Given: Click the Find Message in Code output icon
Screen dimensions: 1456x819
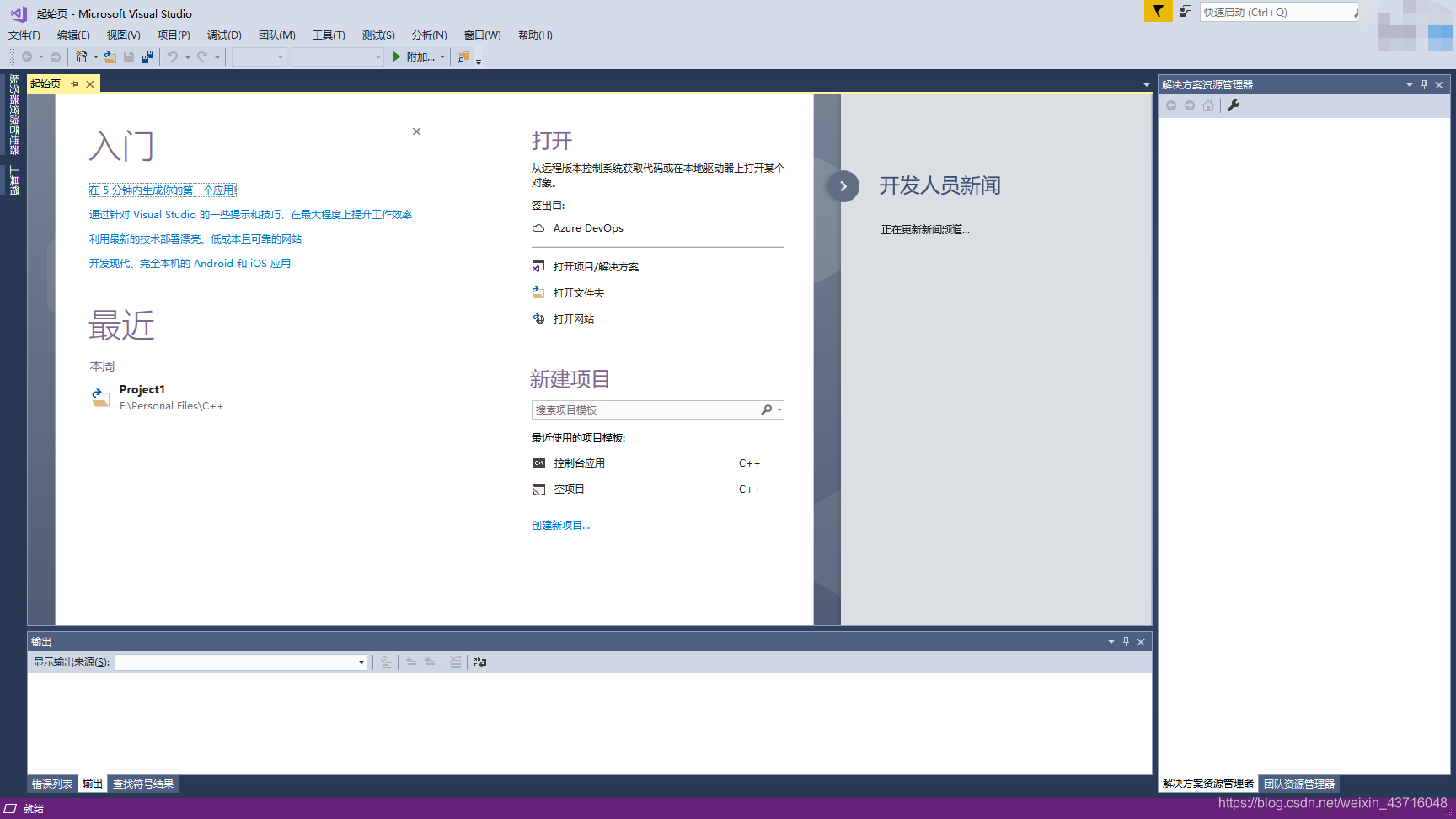Looking at the screenshot, I should click(x=386, y=662).
